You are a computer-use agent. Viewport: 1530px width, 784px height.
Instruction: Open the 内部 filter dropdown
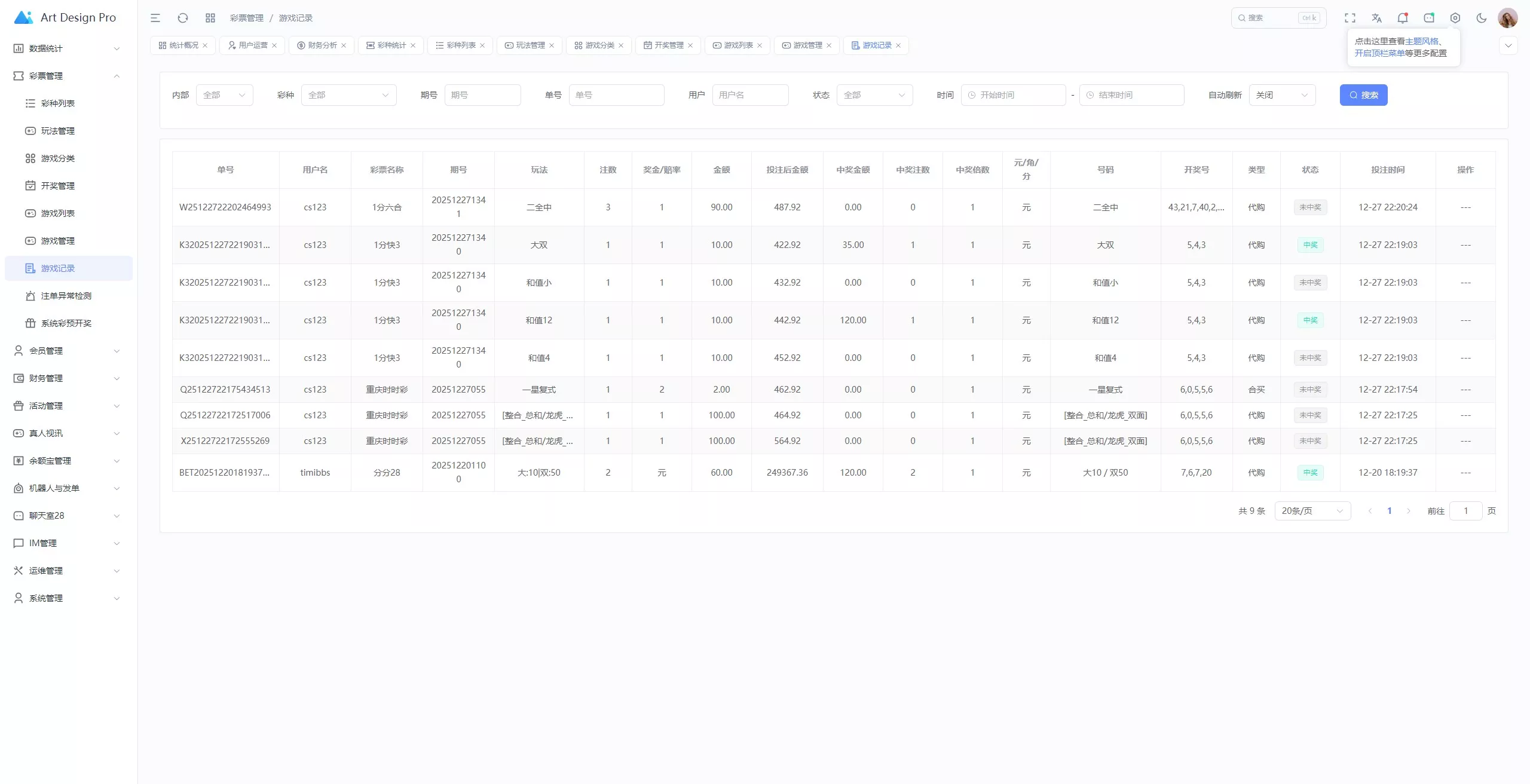224,95
